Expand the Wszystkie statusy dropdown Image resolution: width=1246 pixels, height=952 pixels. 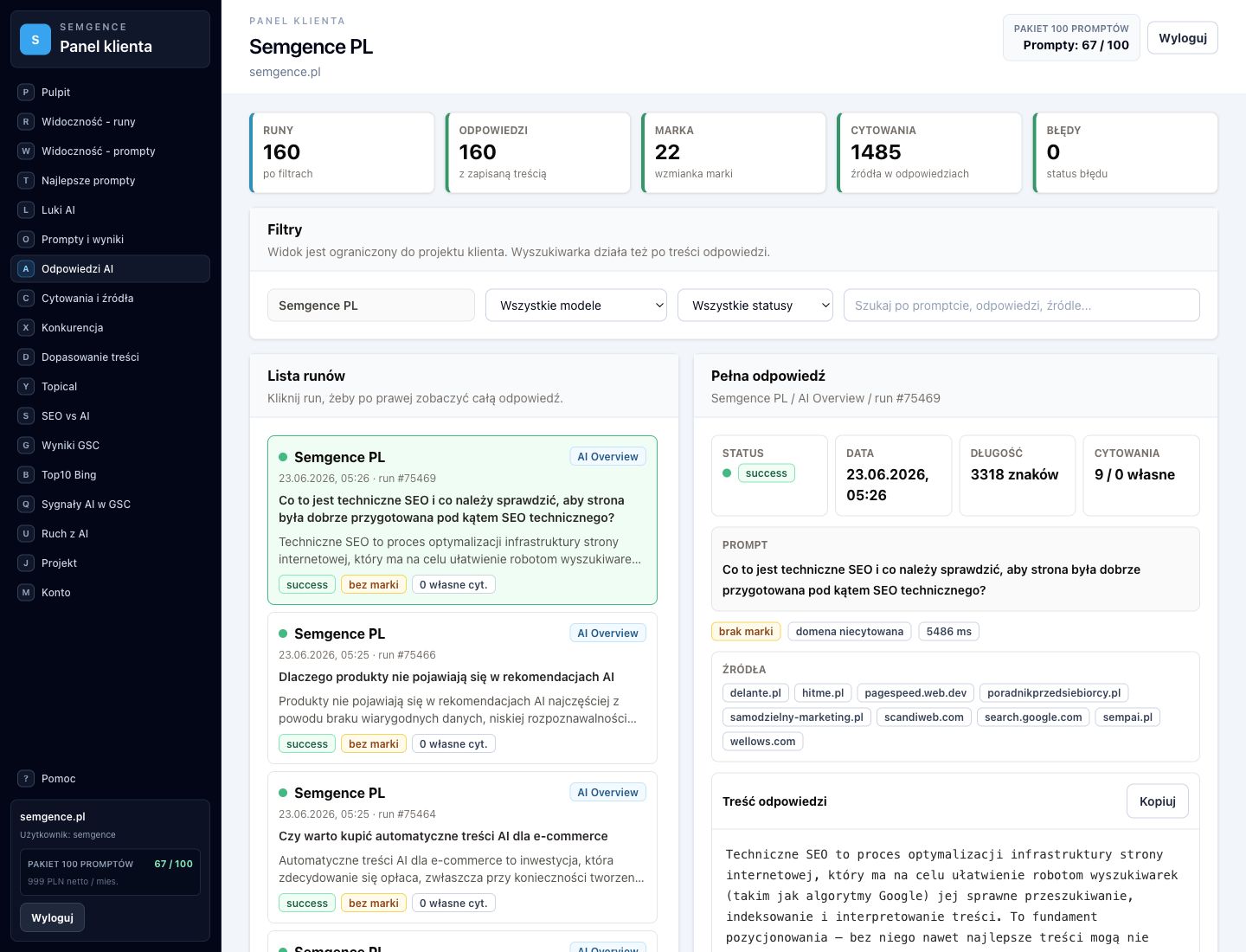(x=755, y=306)
